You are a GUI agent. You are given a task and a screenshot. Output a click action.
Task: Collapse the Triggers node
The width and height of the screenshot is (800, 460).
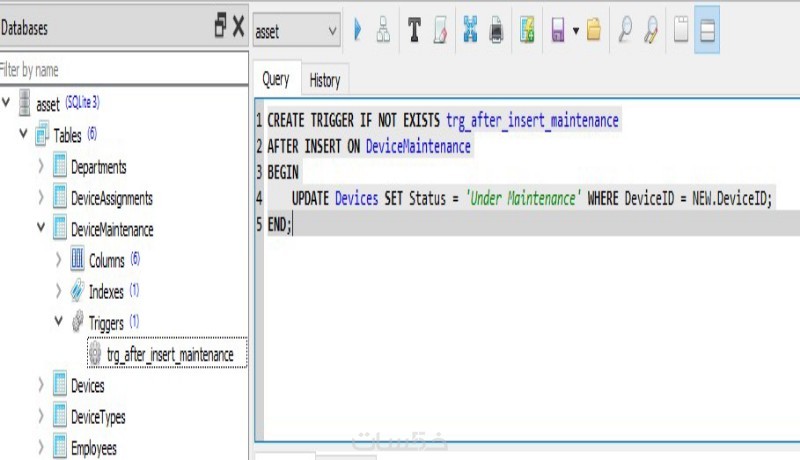coord(59,321)
